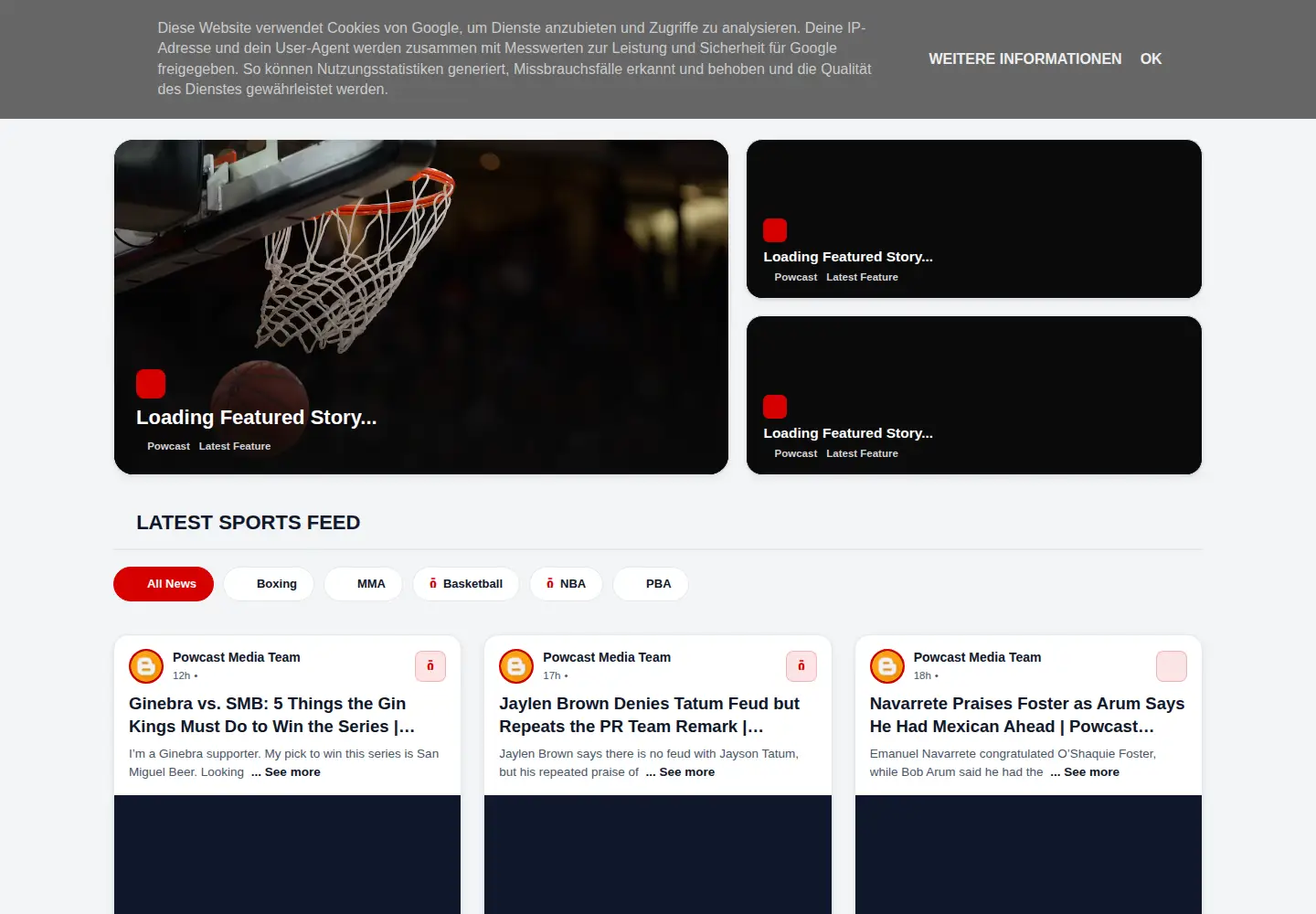
Task: Open the Navarrete Praises Foster headline
Action: [x=1027, y=715]
